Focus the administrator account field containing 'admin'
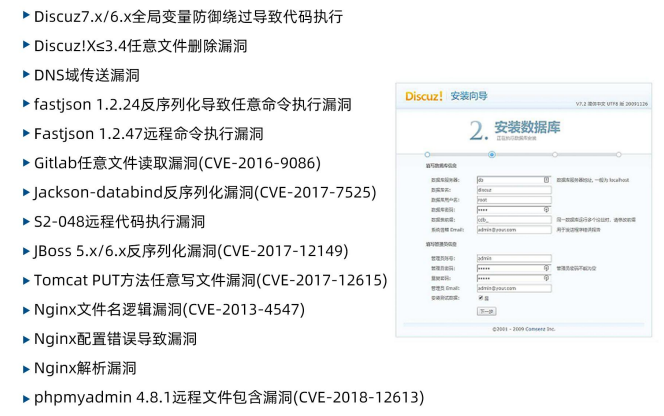 514,258
